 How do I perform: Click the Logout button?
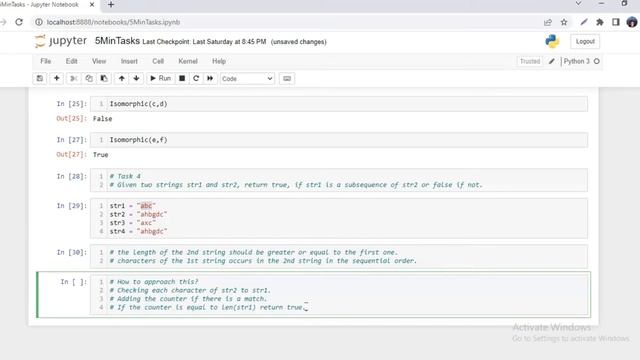[585, 42]
